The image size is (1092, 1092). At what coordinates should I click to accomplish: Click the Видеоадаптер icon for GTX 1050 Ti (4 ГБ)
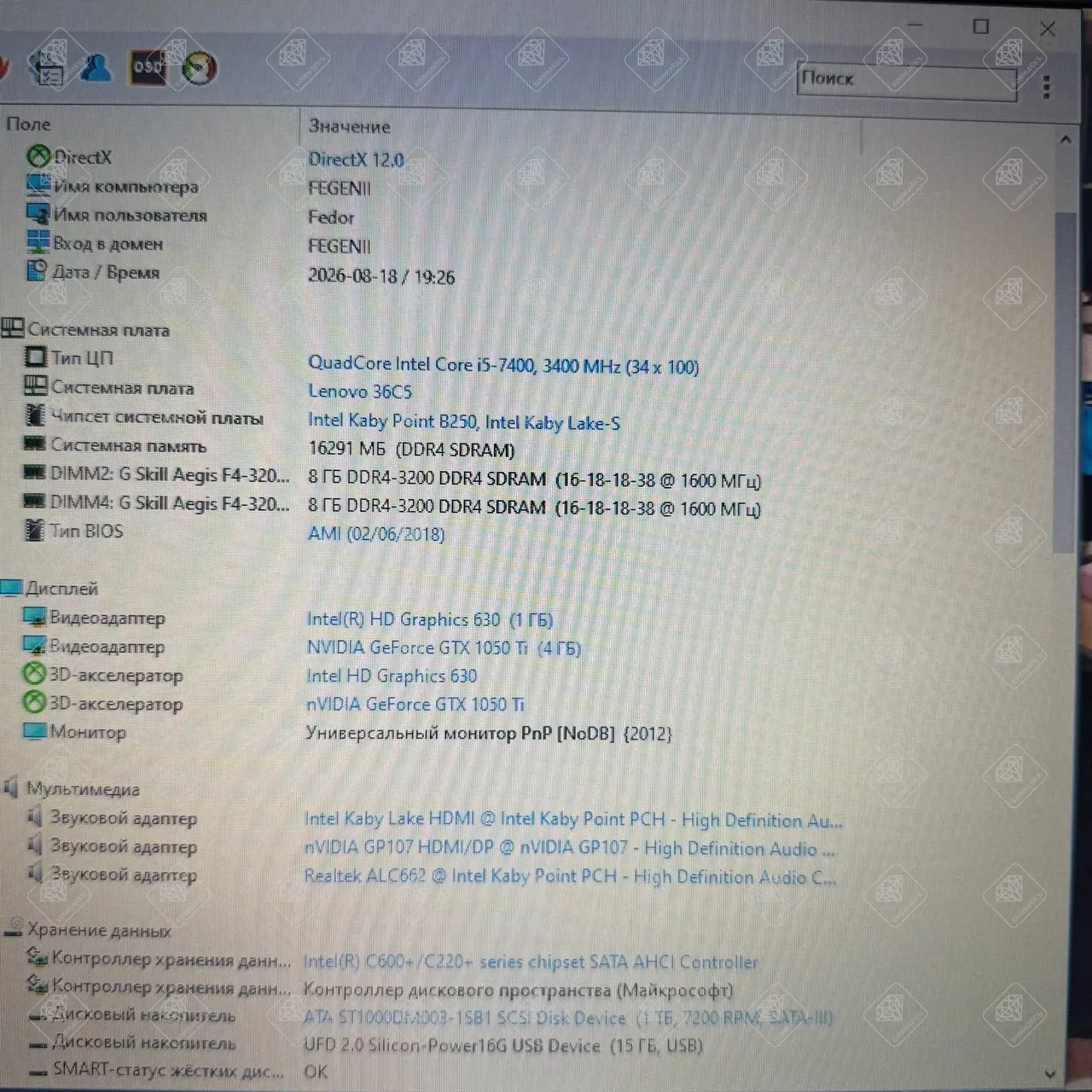click(x=34, y=645)
